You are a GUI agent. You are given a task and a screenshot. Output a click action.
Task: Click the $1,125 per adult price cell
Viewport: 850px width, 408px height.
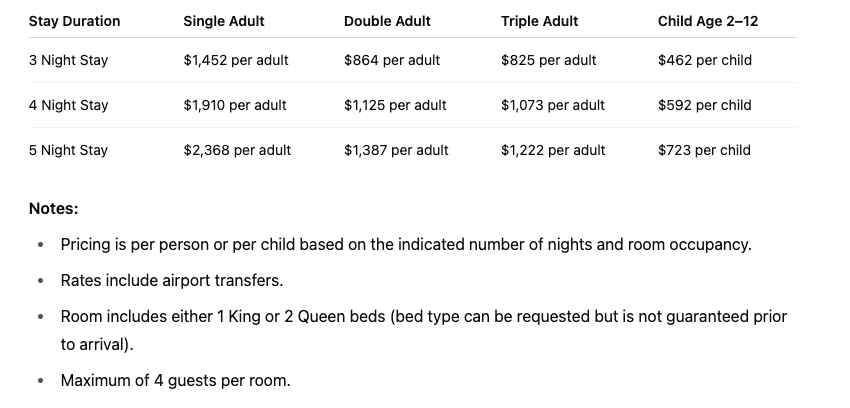pyautogui.click(x=395, y=105)
